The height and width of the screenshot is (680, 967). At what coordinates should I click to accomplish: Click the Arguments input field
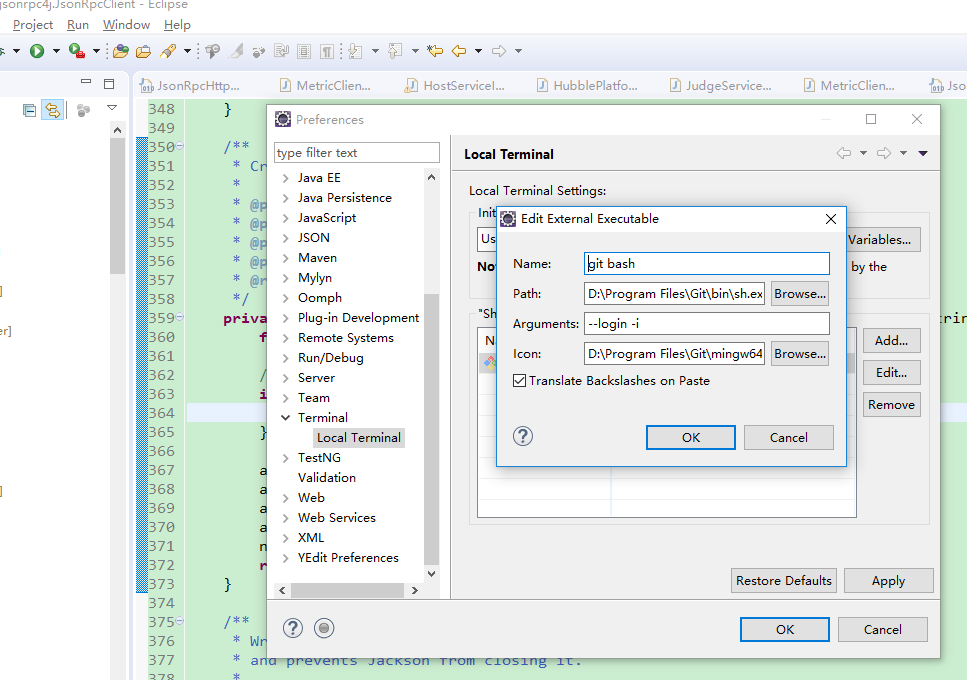(x=706, y=324)
